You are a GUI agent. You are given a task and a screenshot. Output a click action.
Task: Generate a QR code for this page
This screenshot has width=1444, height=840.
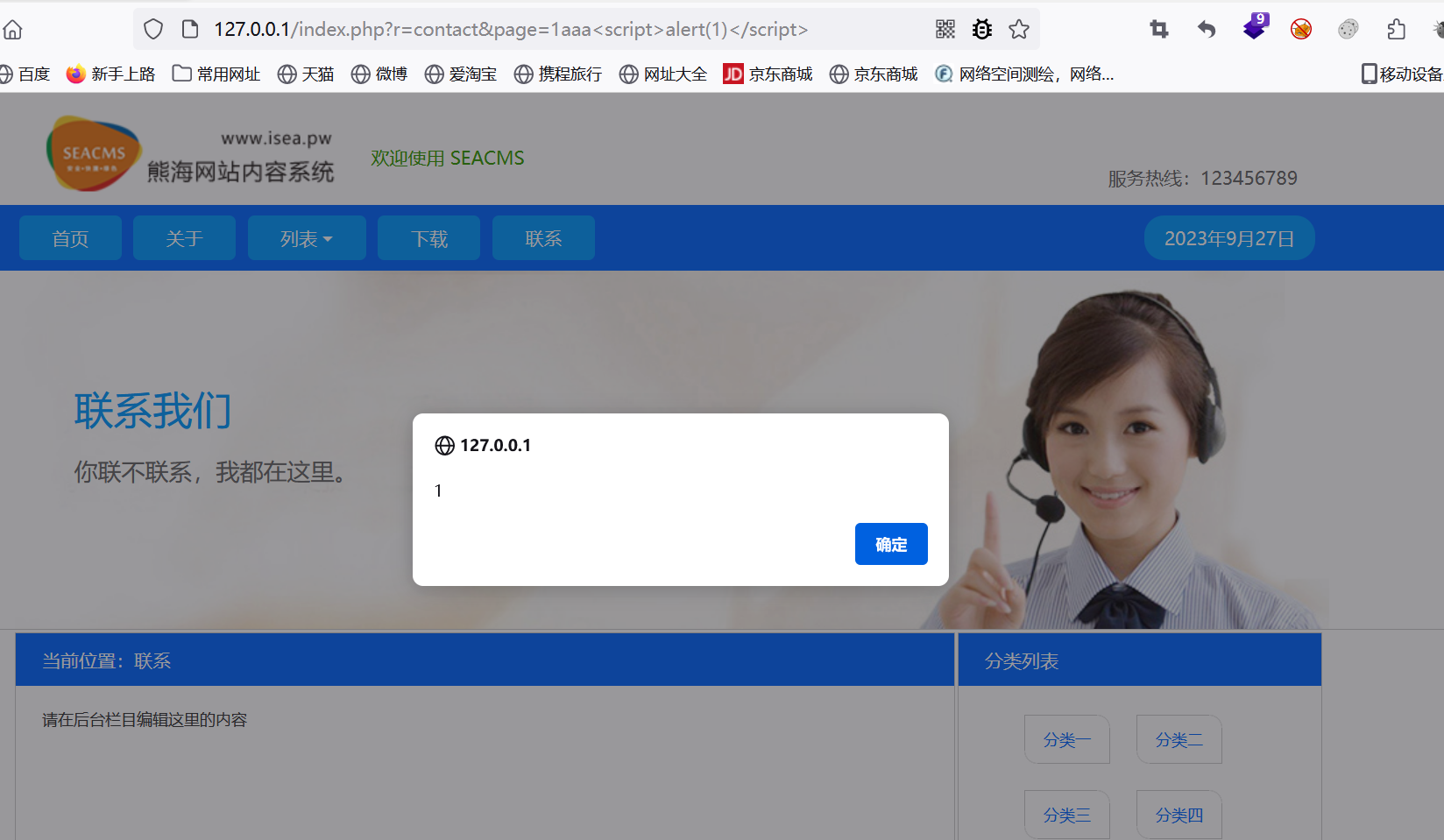(945, 29)
